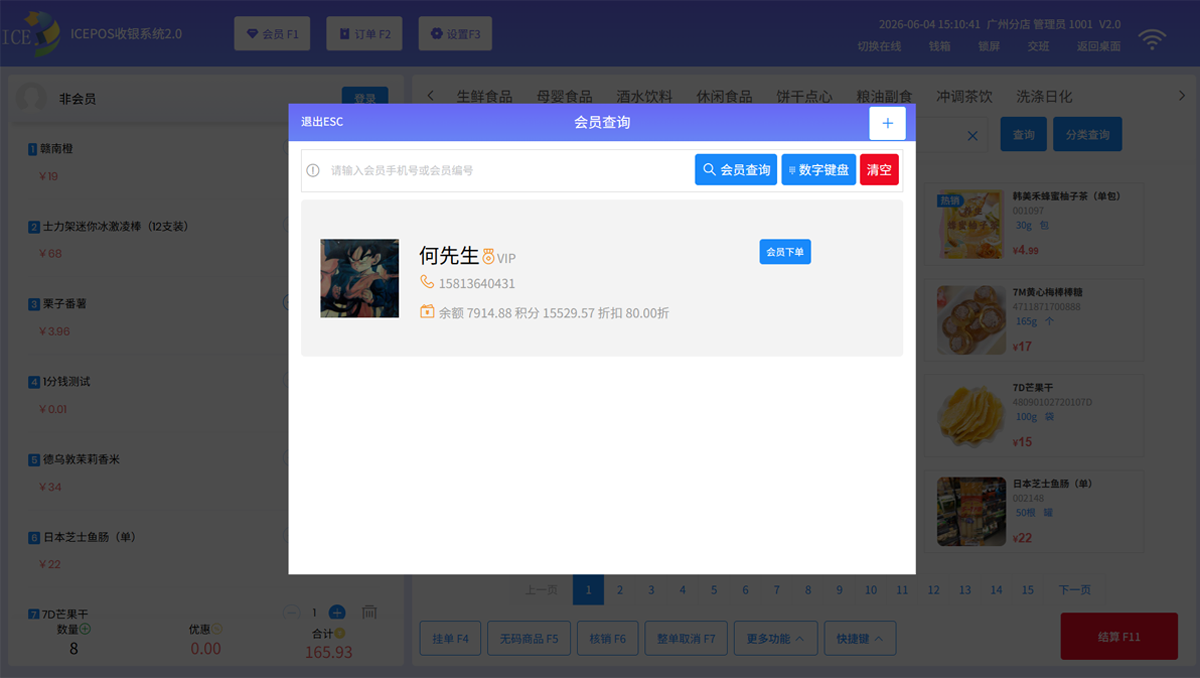Go to page 15 in pagination
Image resolution: width=1200 pixels, height=678 pixels.
coord(1028,590)
